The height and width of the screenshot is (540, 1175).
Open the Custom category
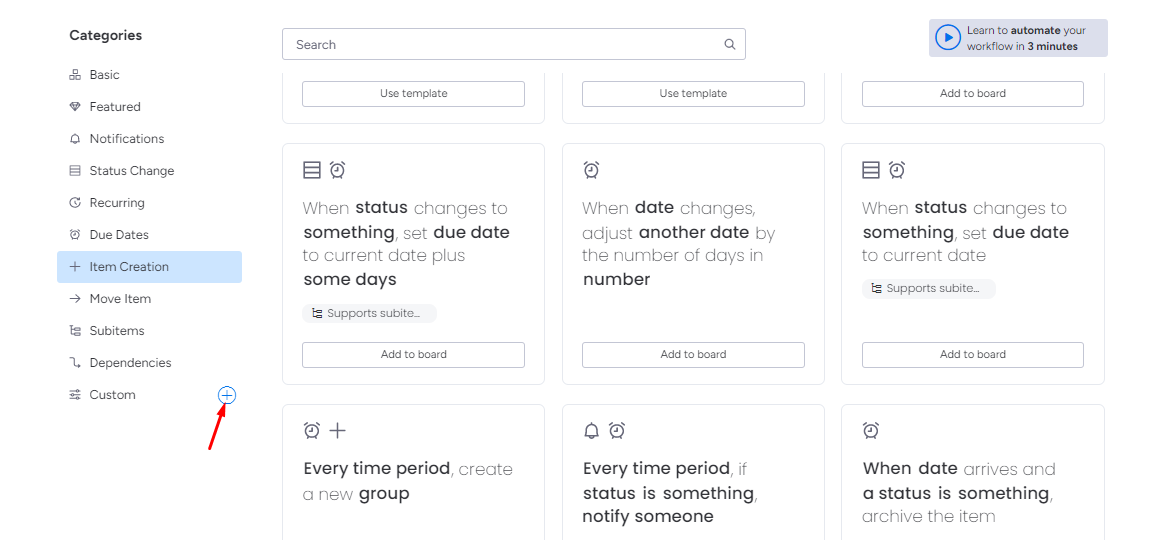[112, 395]
